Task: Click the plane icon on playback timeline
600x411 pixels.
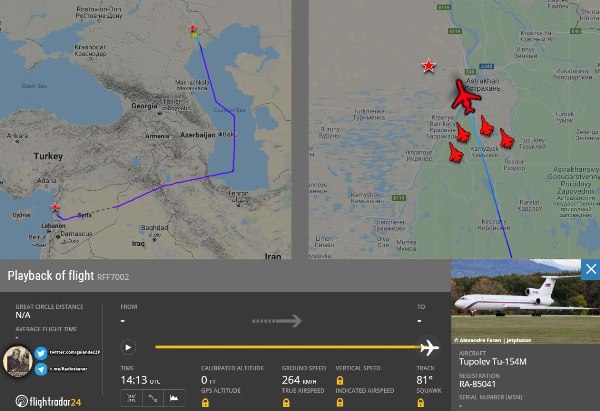Action: 430,348
